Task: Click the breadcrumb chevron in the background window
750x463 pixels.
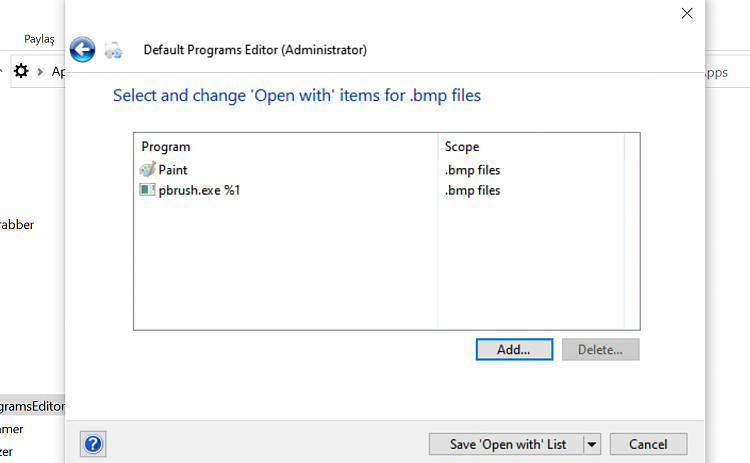Action: 40,72
